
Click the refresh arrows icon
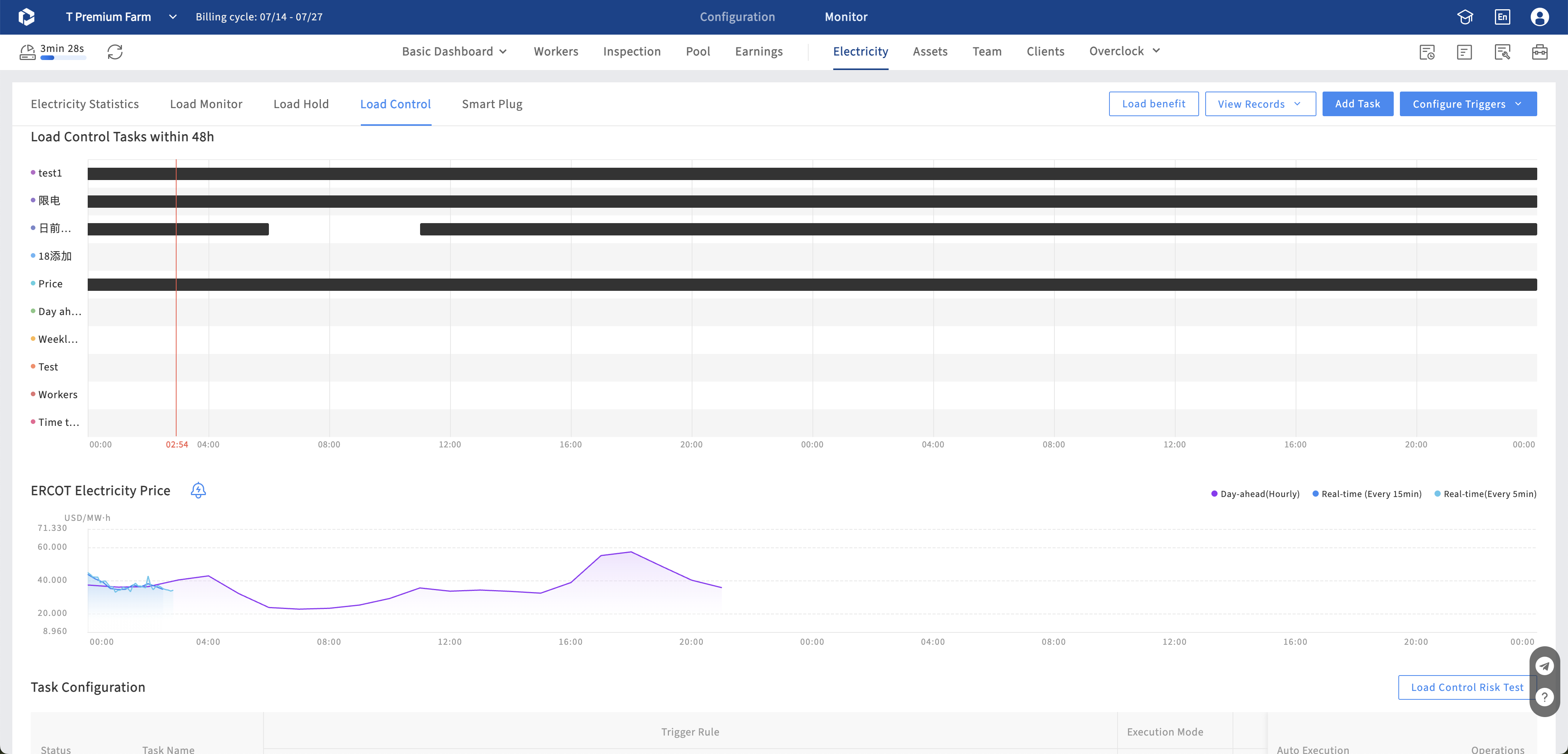(x=115, y=52)
